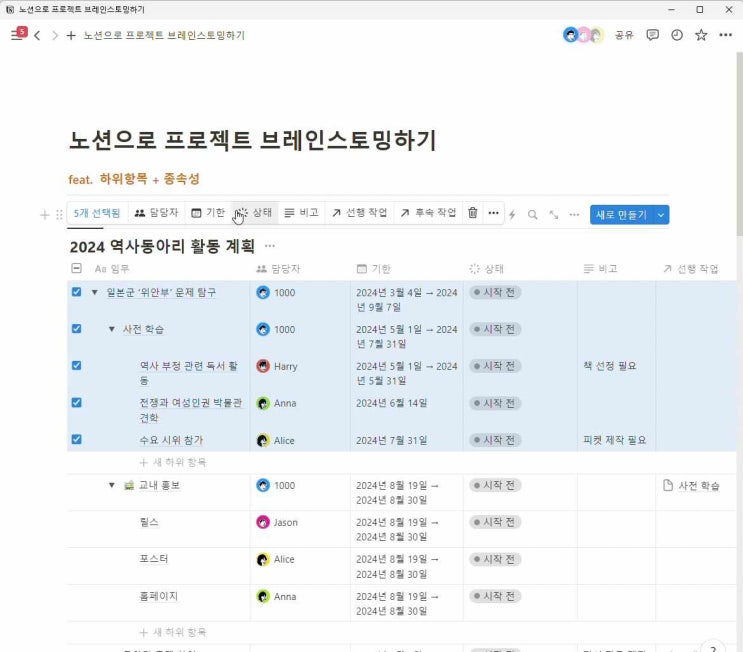Click the drag handle beside database
The image size is (743, 652).
tap(59, 215)
